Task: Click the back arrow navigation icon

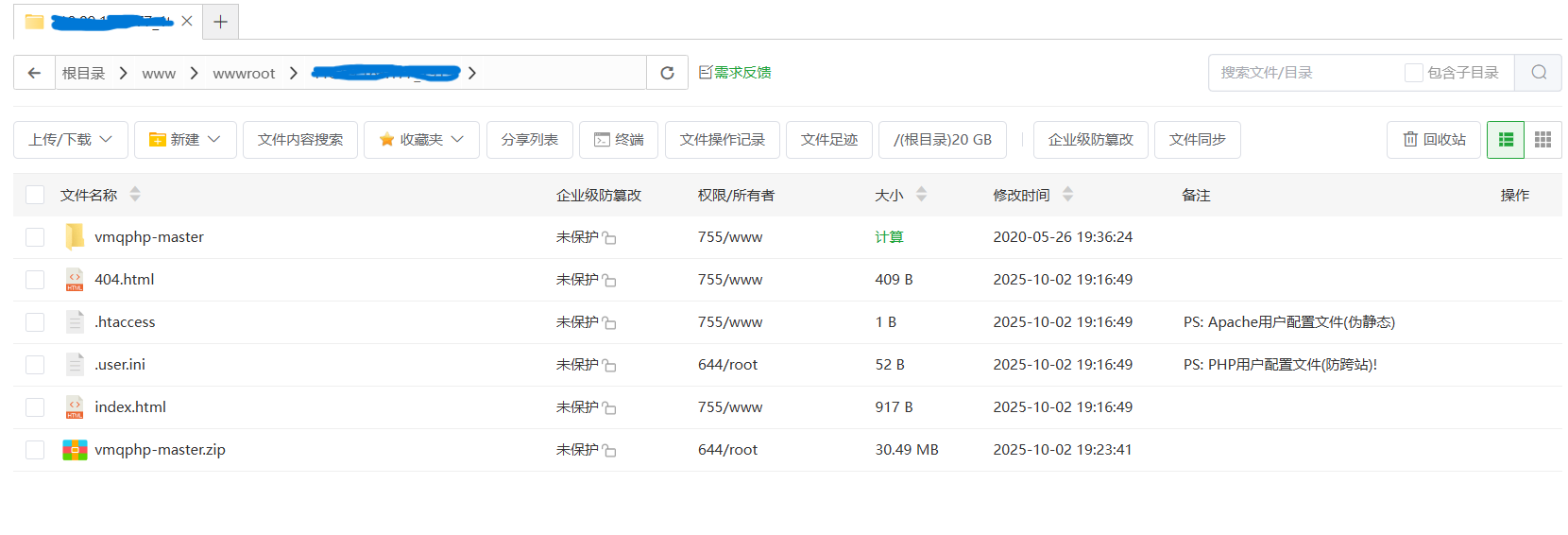Action: click(34, 73)
